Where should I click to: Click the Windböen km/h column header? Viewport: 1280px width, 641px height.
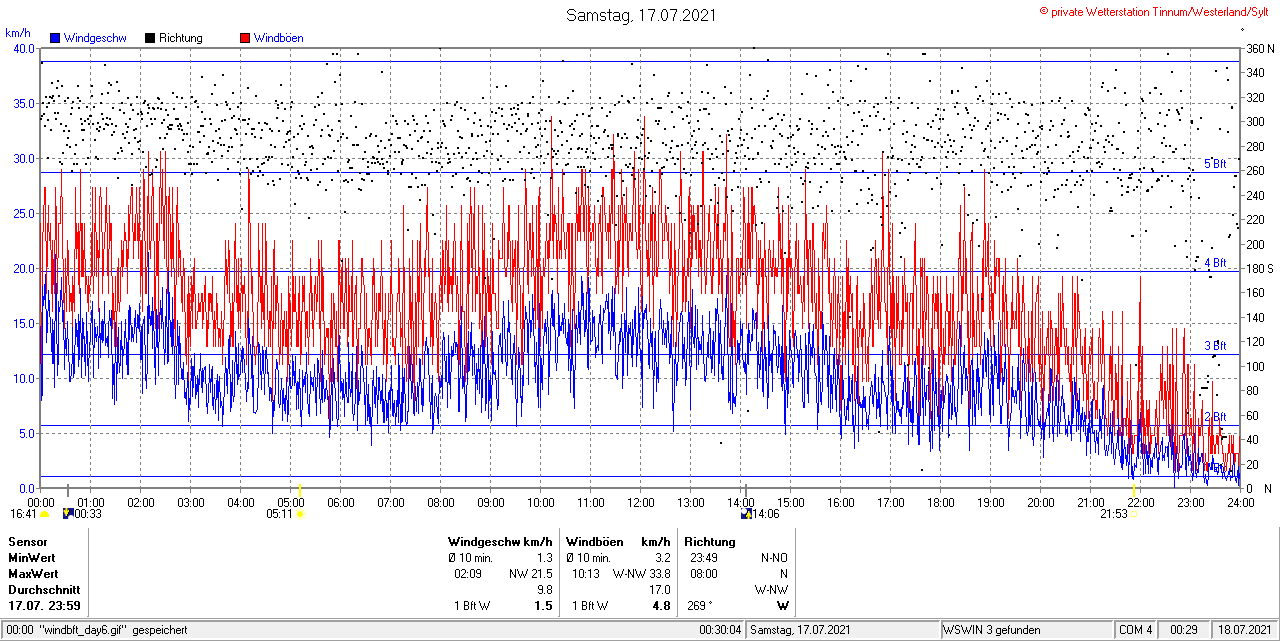pos(618,542)
